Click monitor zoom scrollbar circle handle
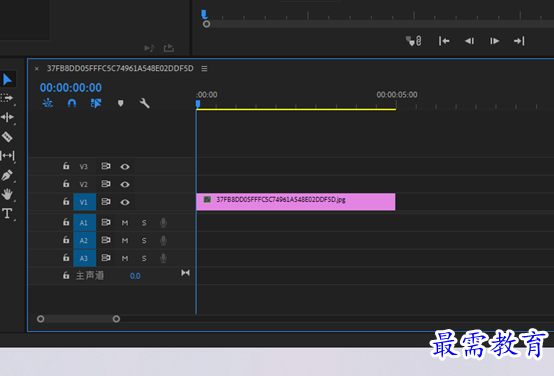 [x=207, y=24]
